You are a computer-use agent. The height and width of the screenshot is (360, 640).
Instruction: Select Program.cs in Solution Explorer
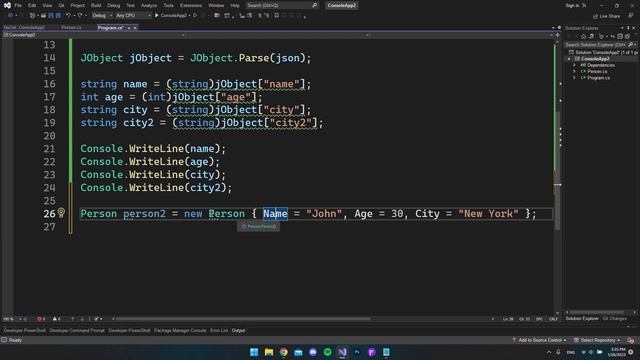tap(598, 78)
